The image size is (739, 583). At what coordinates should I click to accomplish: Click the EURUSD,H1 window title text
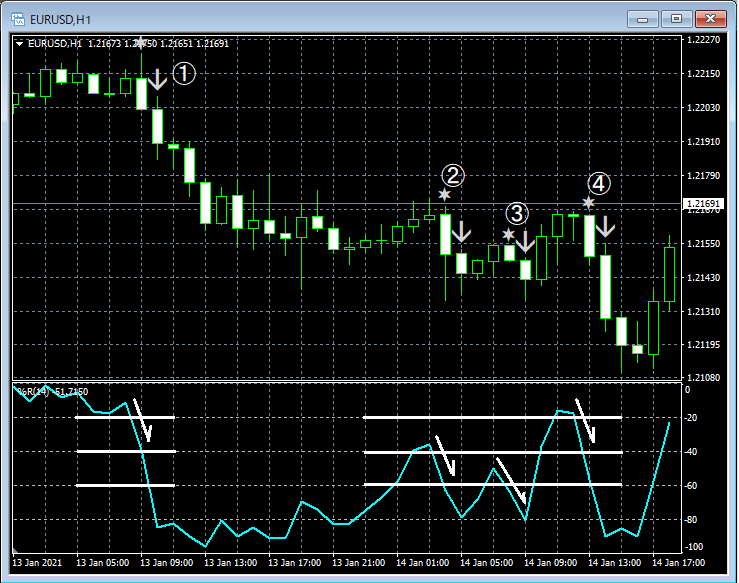click(60, 20)
